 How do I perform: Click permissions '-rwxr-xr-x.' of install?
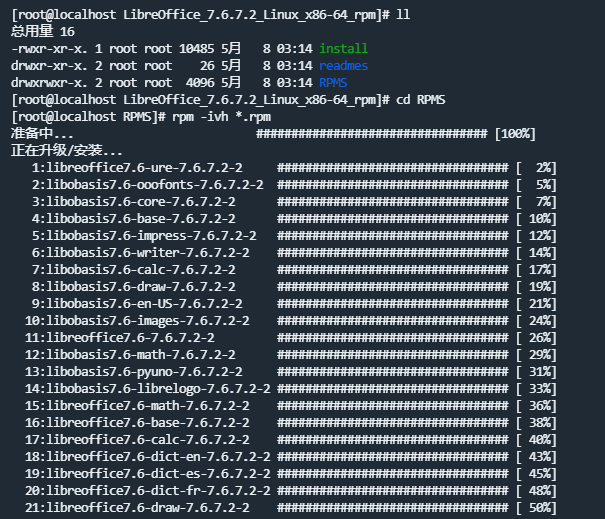(x=49, y=49)
